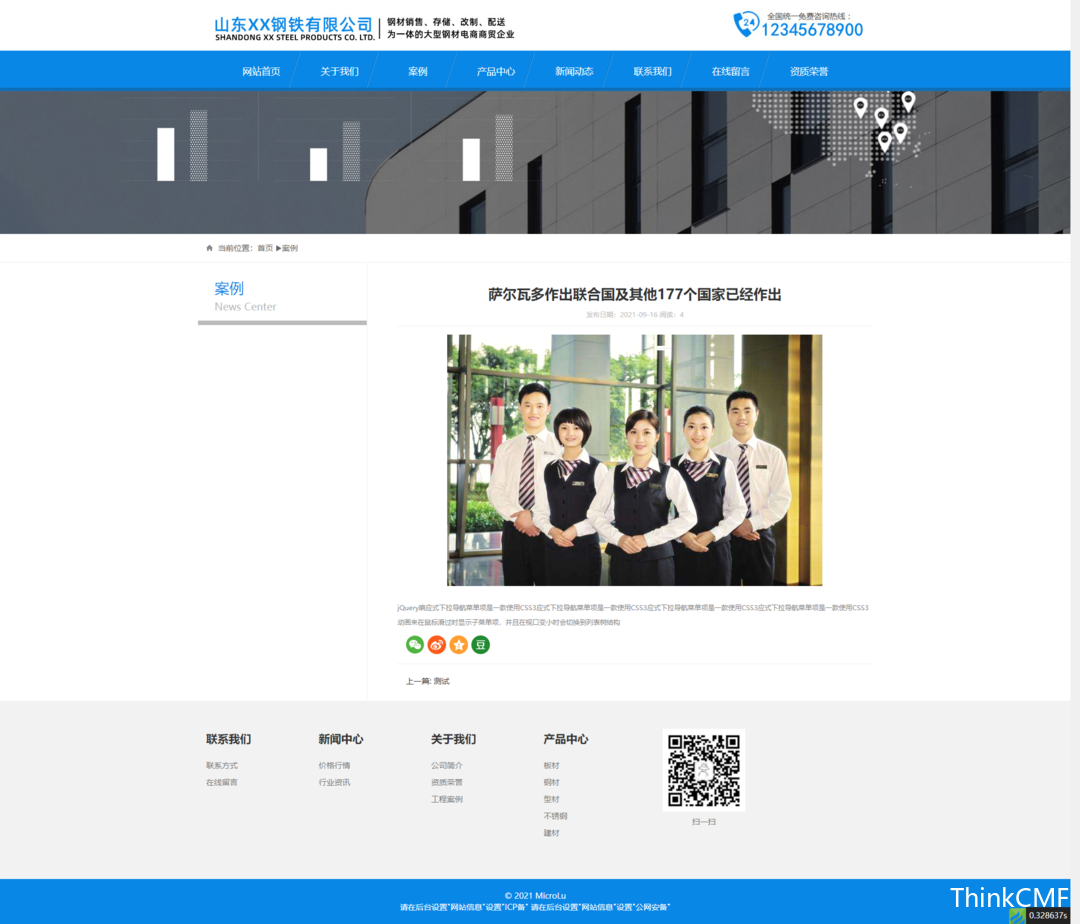Share article via green Douban icon

pos(481,645)
